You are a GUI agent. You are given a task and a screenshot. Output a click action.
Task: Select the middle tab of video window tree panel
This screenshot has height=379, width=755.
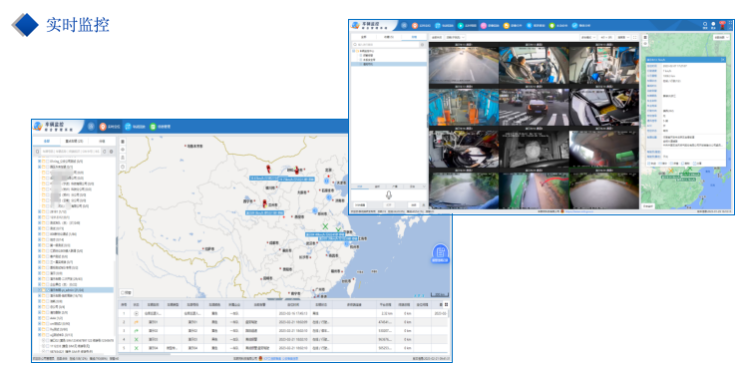click(x=389, y=37)
